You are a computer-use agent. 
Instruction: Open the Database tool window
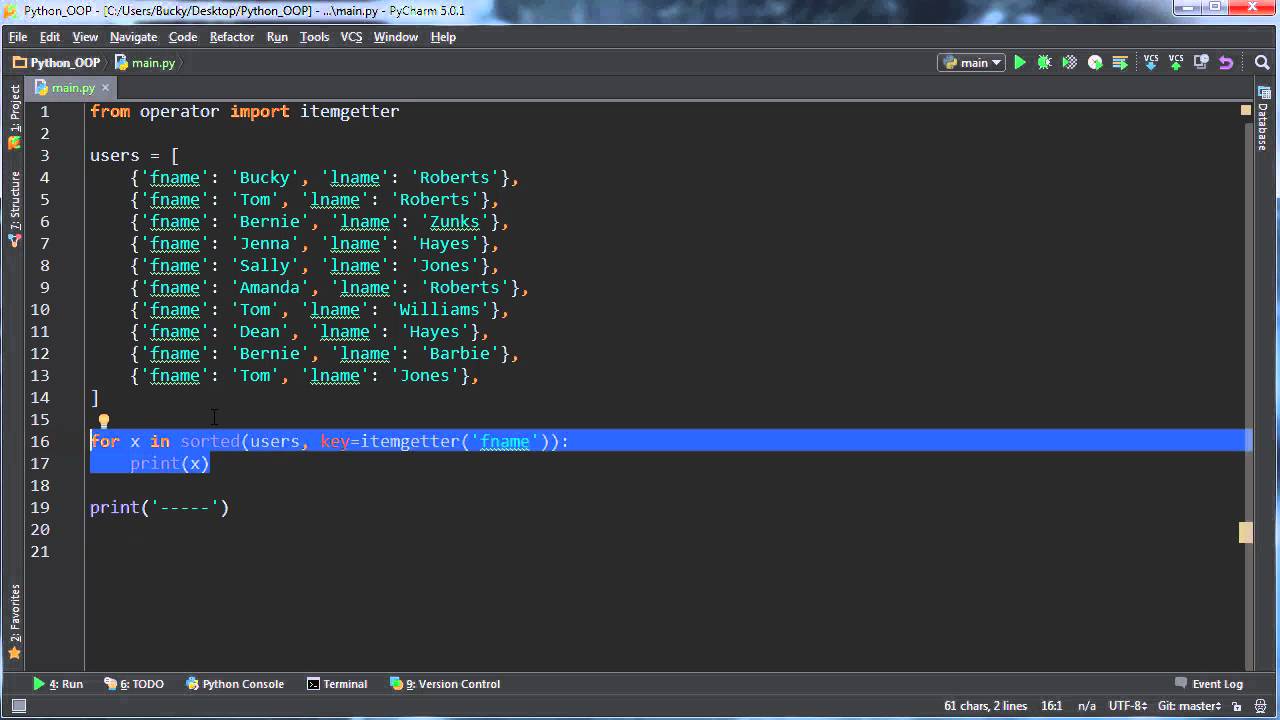coord(1263,118)
